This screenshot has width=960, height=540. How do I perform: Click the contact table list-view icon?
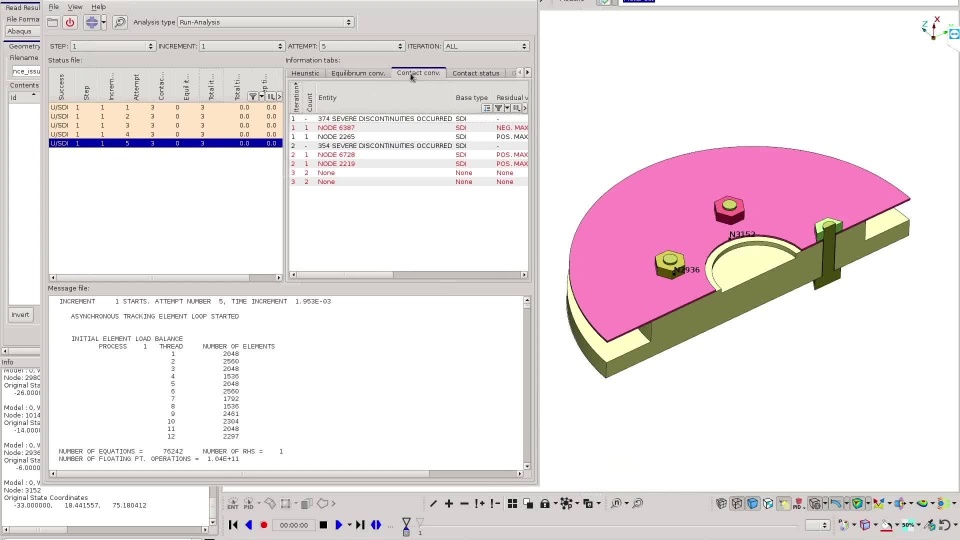point(487,108)
